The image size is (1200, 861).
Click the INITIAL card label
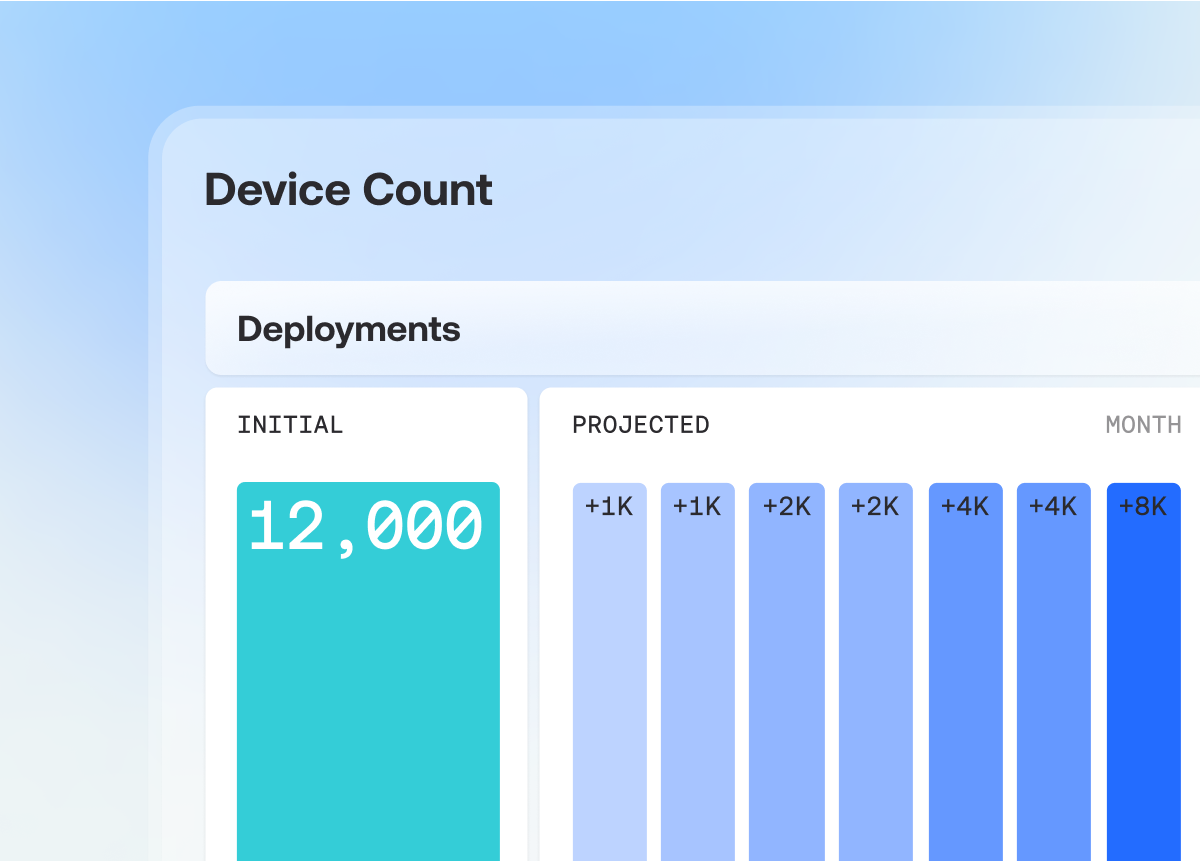pyautogui.click(x=290, y=425)
